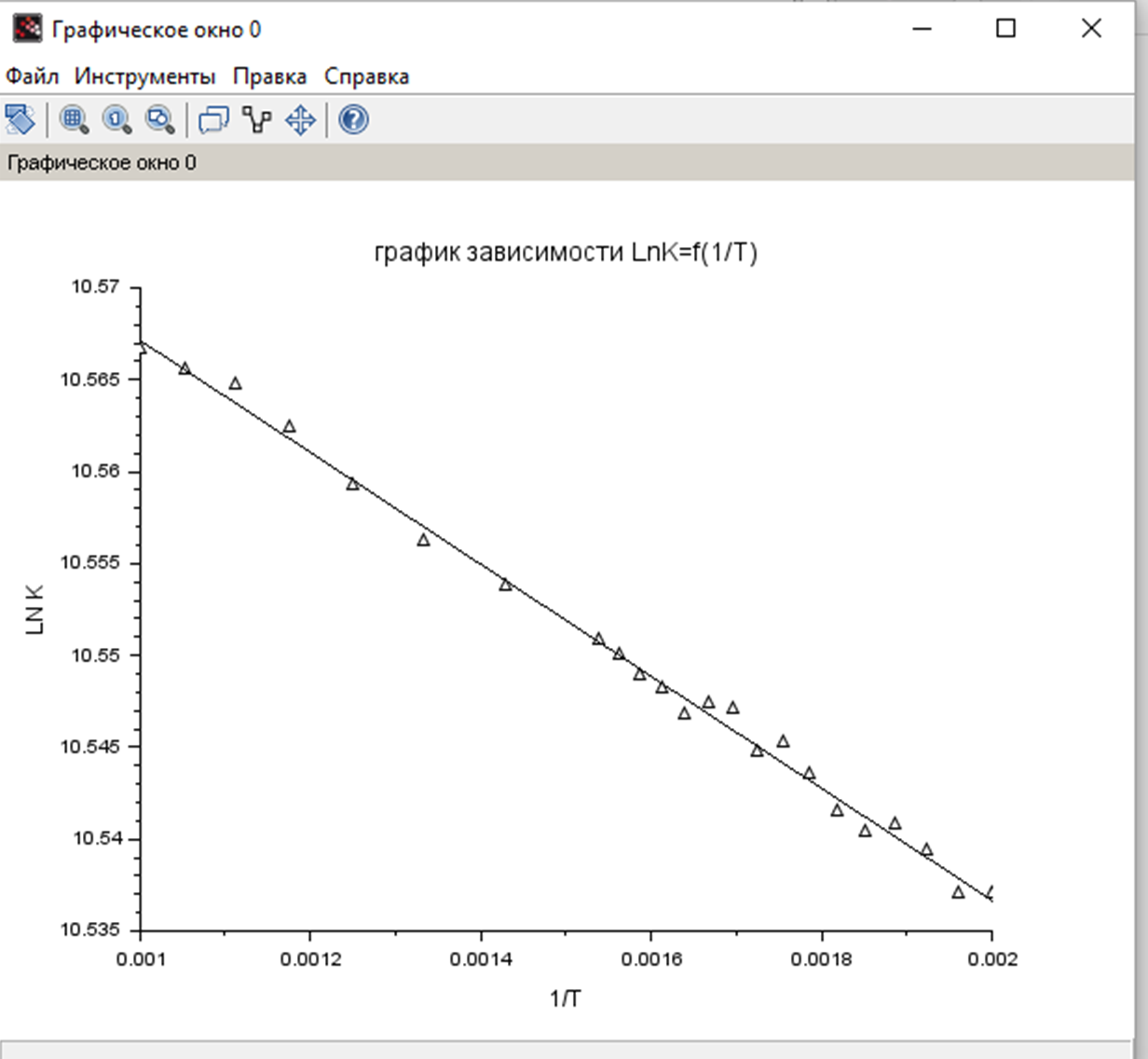
Task: Select the rotate 3D view tool
Action: pos(20,119)
